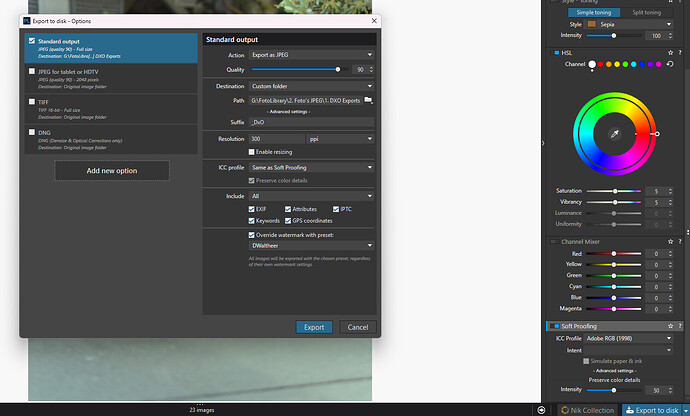690x416 pixels.
Task: Toggle the Standard output checkbox
Action: pos(32,40)
